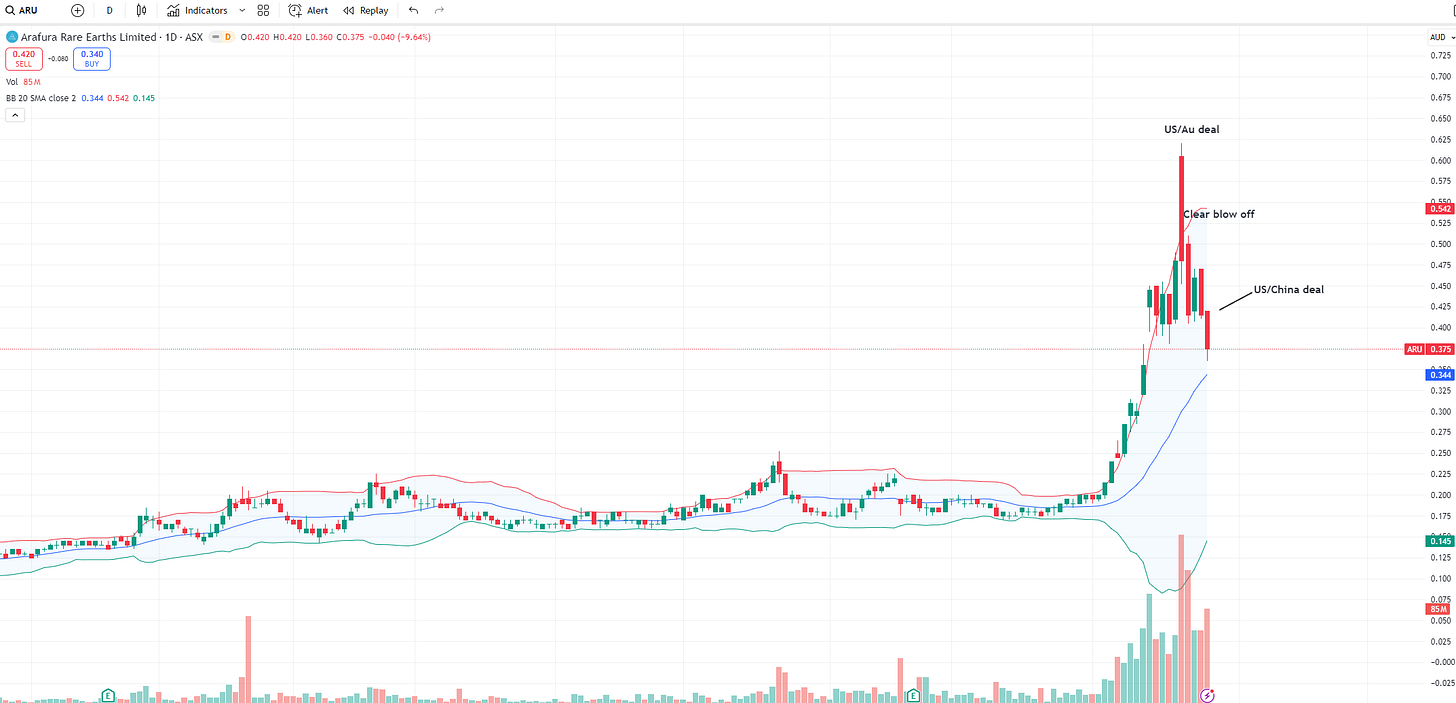Click the left earnings E marker
This screenshot has width=1456, height=703.
click(x=107, y=694)
